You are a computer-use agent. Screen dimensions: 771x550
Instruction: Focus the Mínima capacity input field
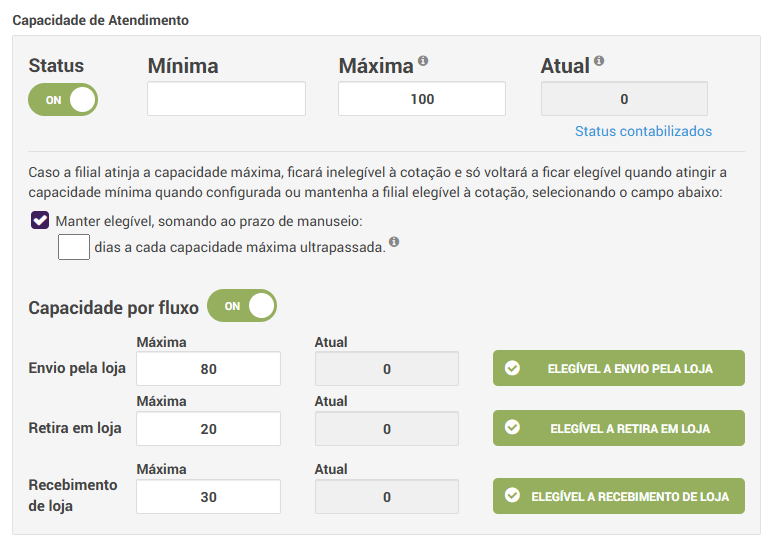[x=226, y=99]
